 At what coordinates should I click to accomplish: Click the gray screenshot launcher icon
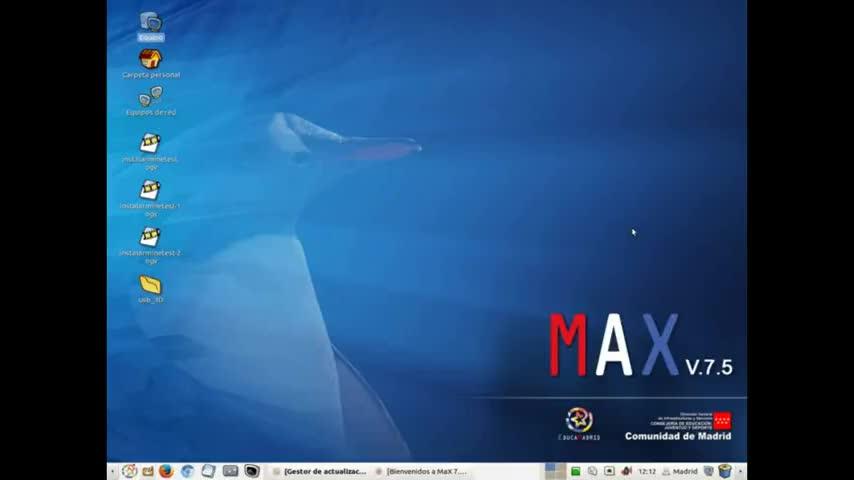tap(230, 471)
